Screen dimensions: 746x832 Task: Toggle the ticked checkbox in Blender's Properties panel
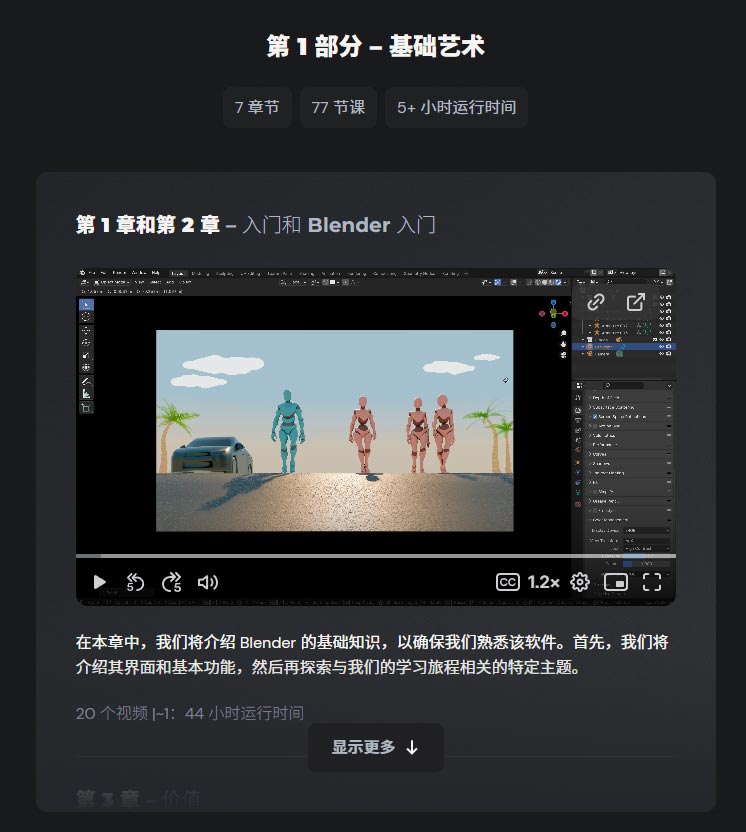click(595, 417)
